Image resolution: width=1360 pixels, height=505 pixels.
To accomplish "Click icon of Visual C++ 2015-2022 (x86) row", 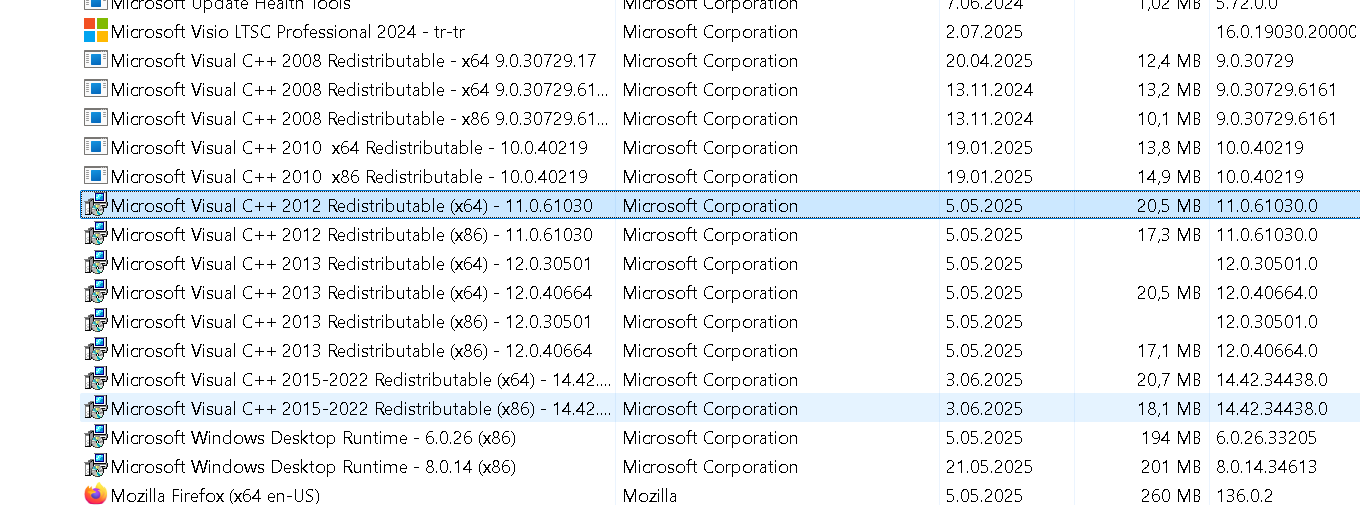I will [x=96, y=408].
